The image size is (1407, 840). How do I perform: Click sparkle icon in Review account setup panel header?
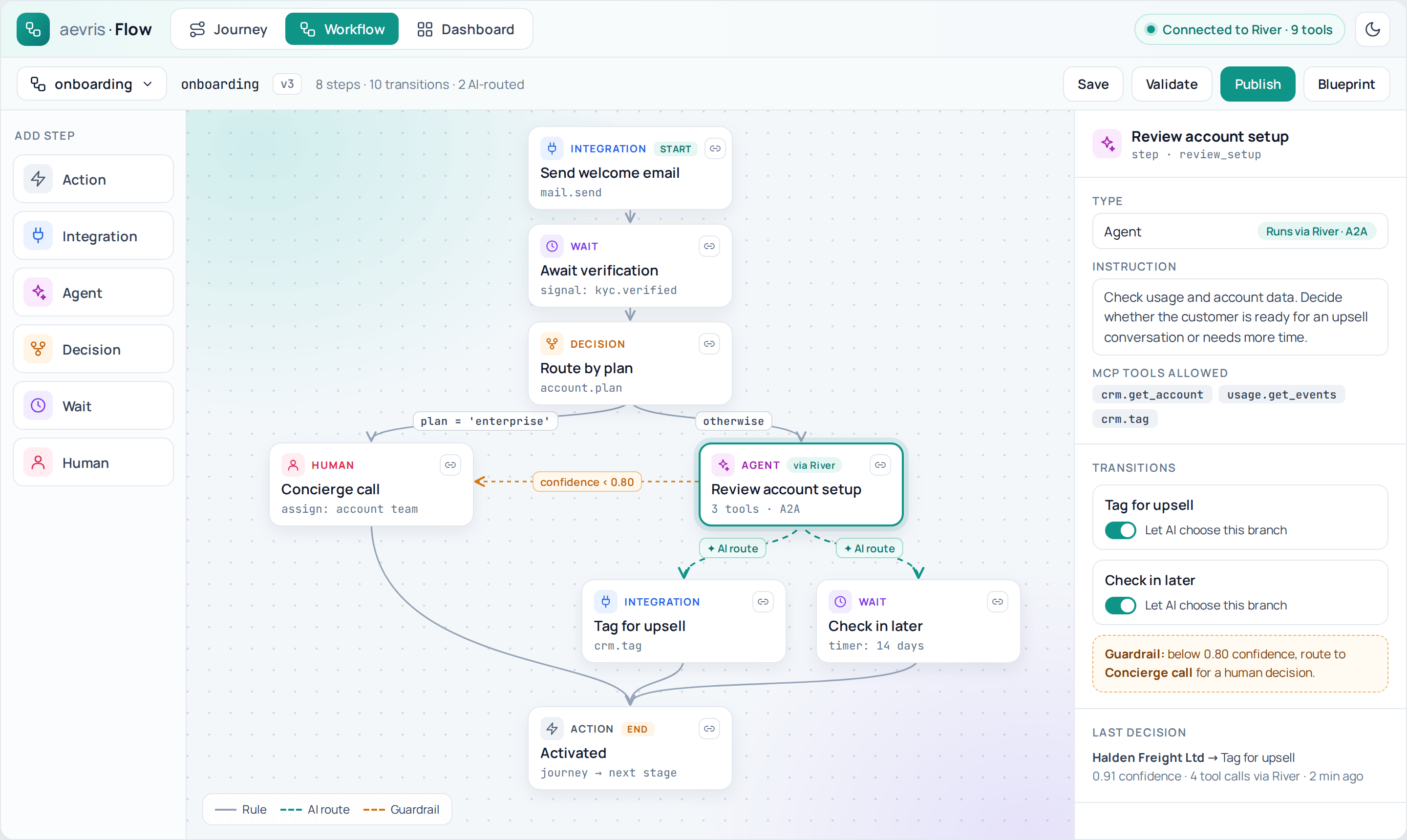1107,144
